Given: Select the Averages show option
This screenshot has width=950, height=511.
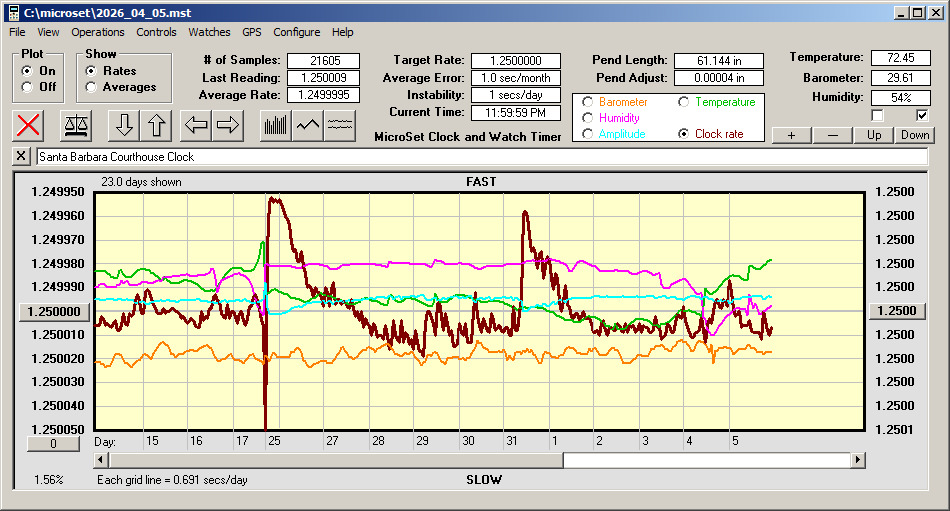Looking at the screenshot, I should pyautogui.click(x=91, y=87).
